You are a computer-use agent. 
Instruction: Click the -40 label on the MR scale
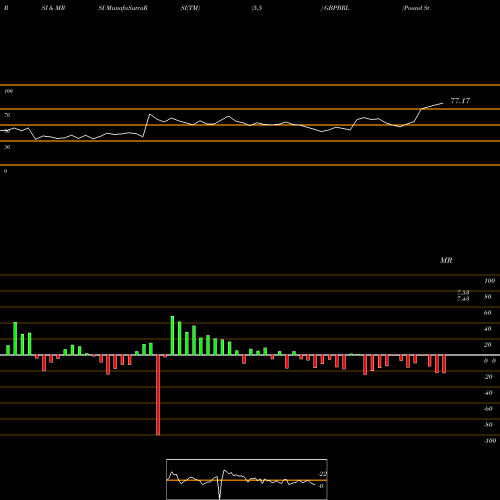pyautogui.click(x=488, y=393)
